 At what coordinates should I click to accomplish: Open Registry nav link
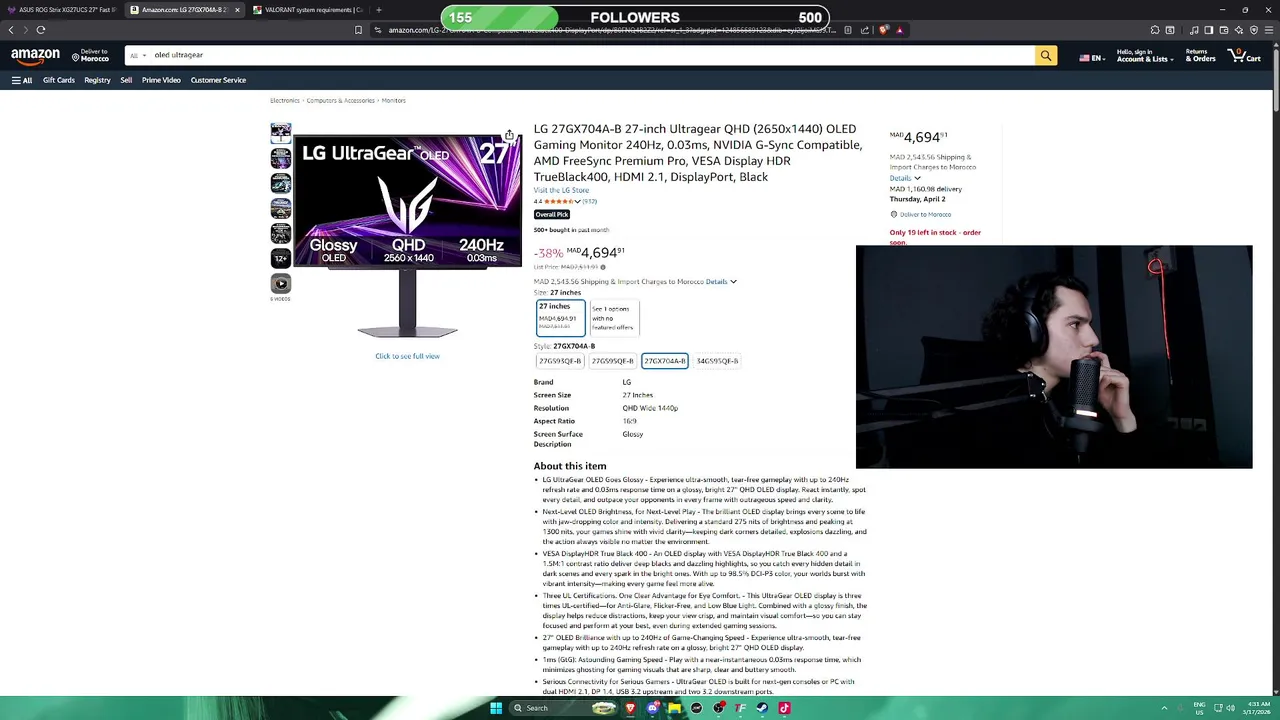click(x=97, y=80)
